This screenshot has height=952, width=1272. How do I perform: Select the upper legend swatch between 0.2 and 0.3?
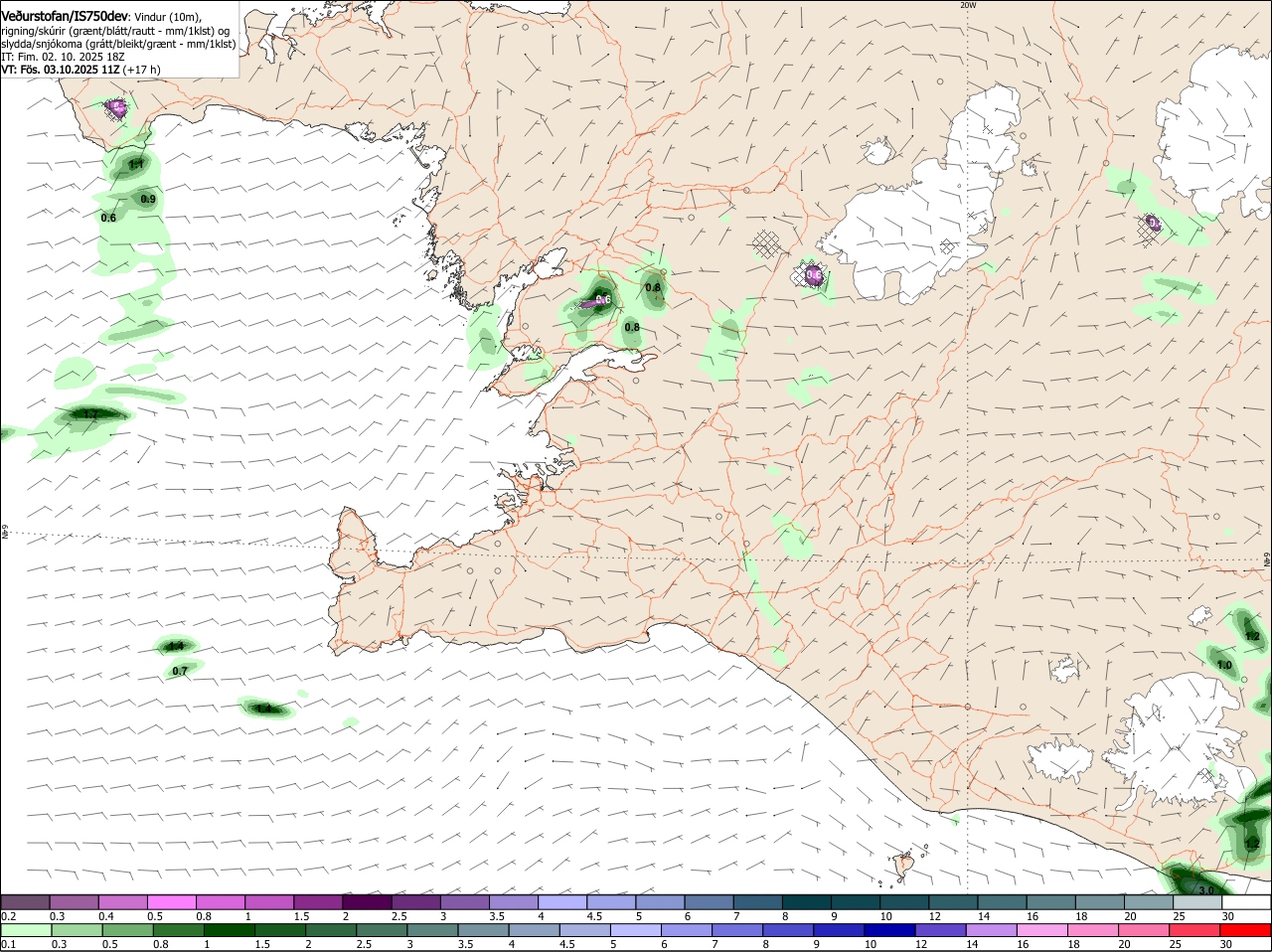[26, 901]
